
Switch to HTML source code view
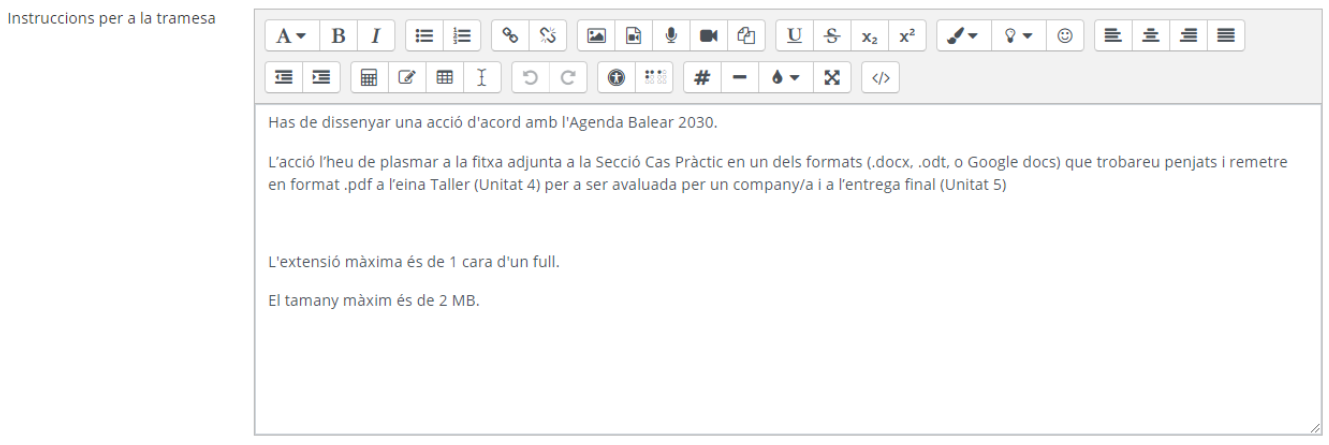point(880,76)
